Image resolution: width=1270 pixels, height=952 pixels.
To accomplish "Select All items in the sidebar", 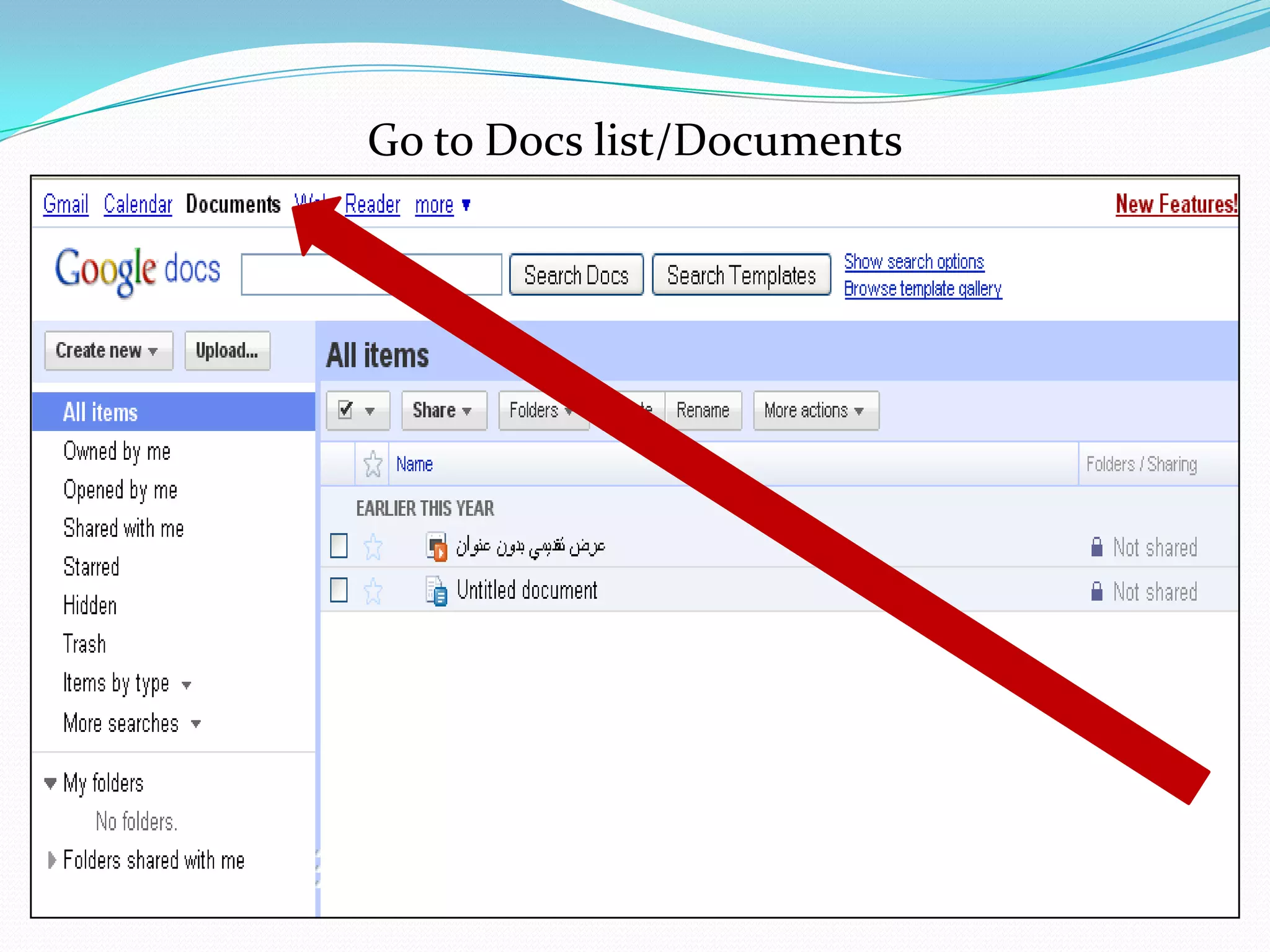I will click(174, 412).
